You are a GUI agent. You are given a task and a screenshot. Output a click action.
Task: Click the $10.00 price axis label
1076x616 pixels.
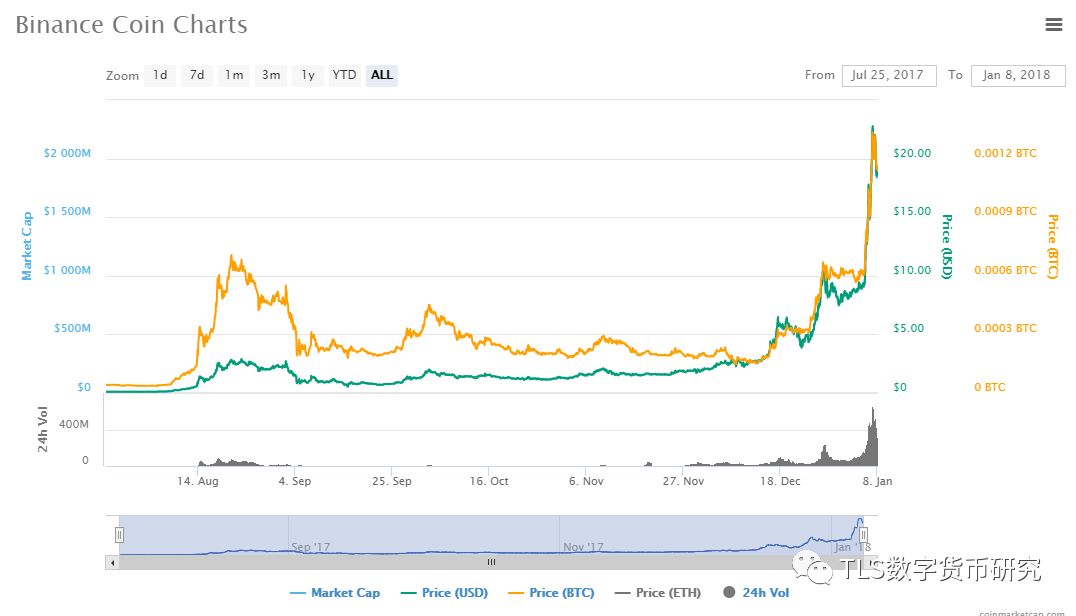click(x=912, y=270)
